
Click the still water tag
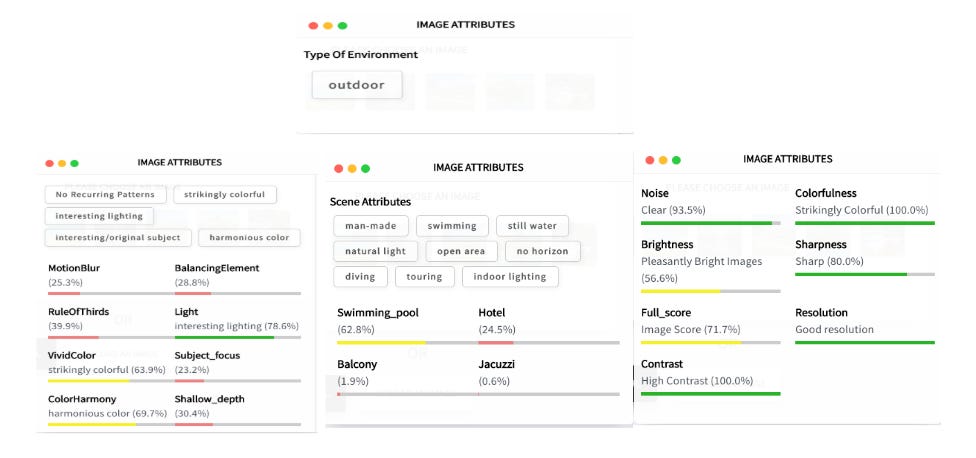(x=532, y=226)
